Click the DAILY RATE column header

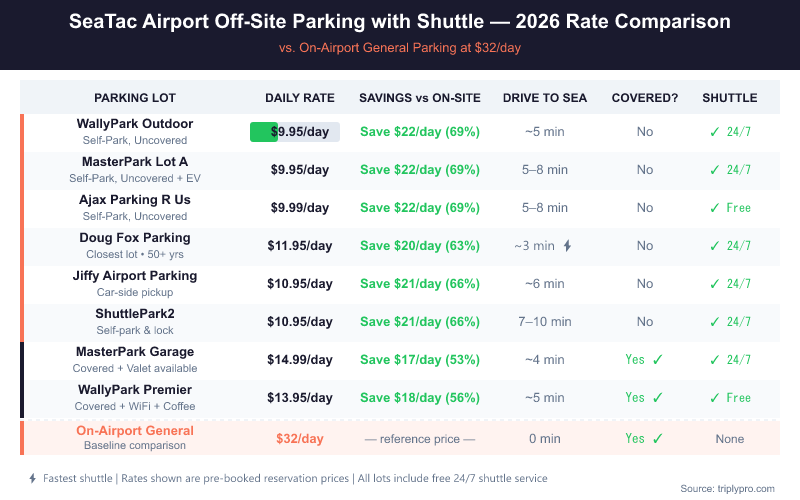(299, 98)
